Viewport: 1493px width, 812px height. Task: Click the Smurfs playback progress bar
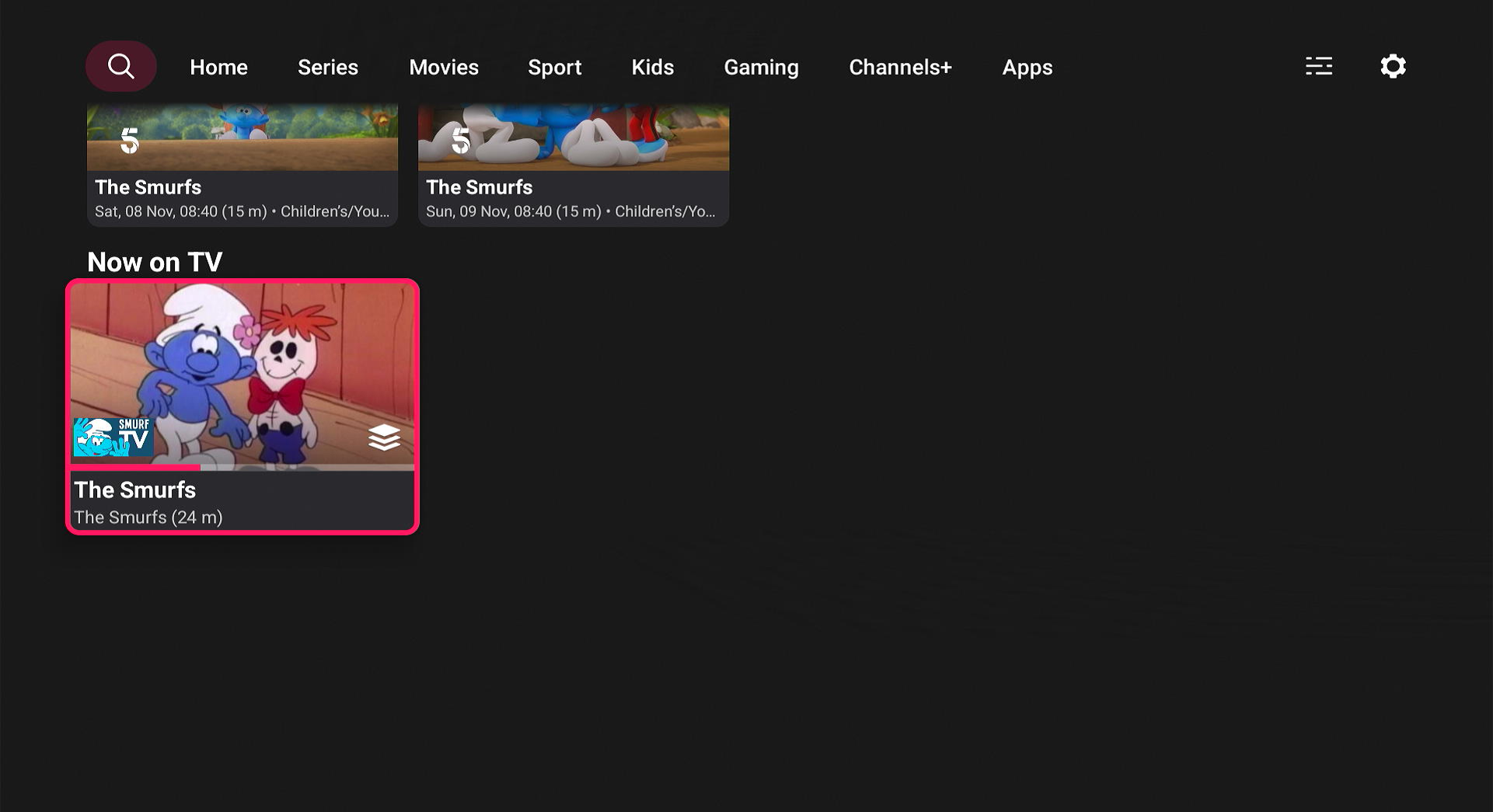pos(242,468)
